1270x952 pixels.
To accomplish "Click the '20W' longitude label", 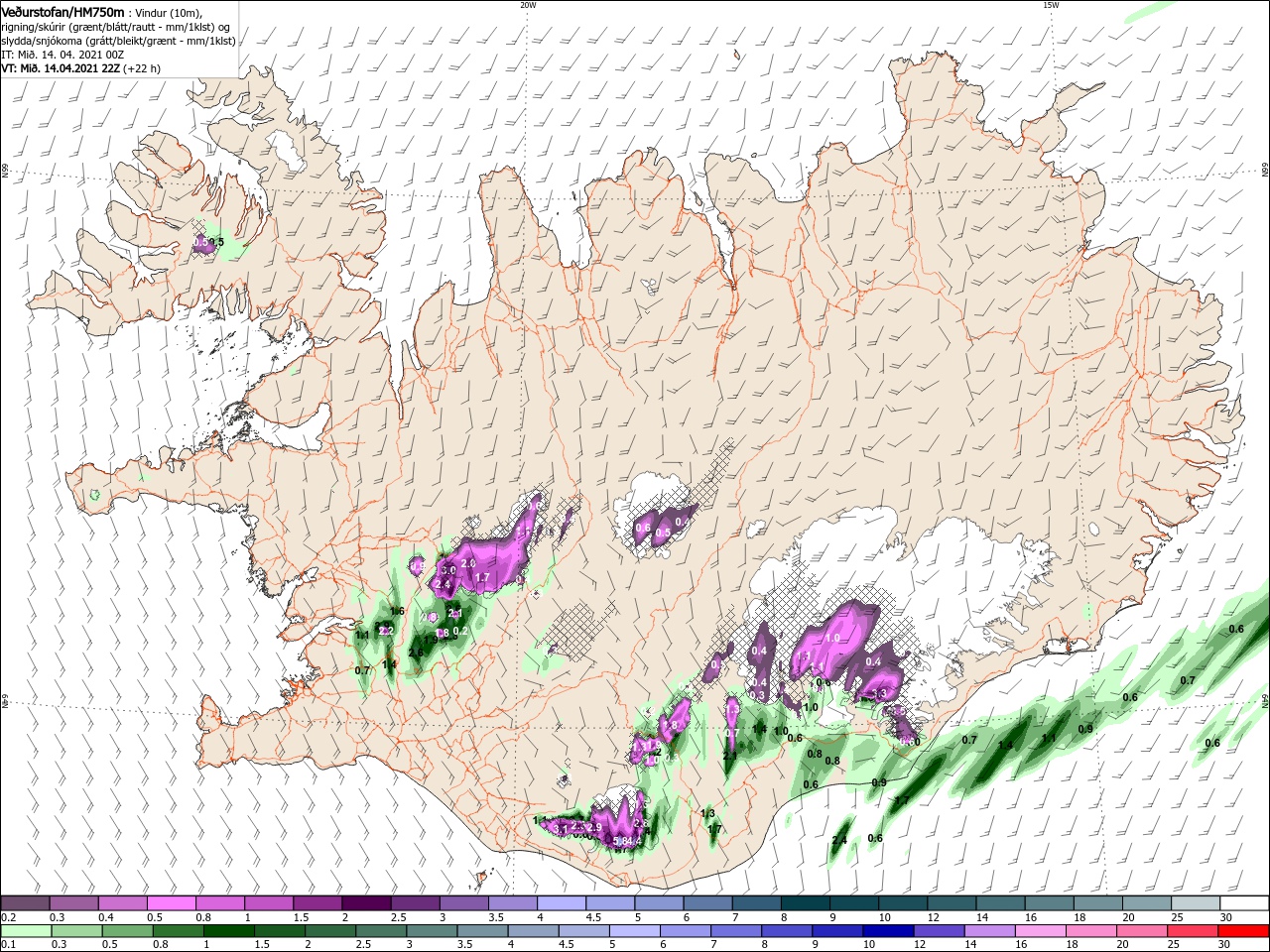I will [528, 5].
